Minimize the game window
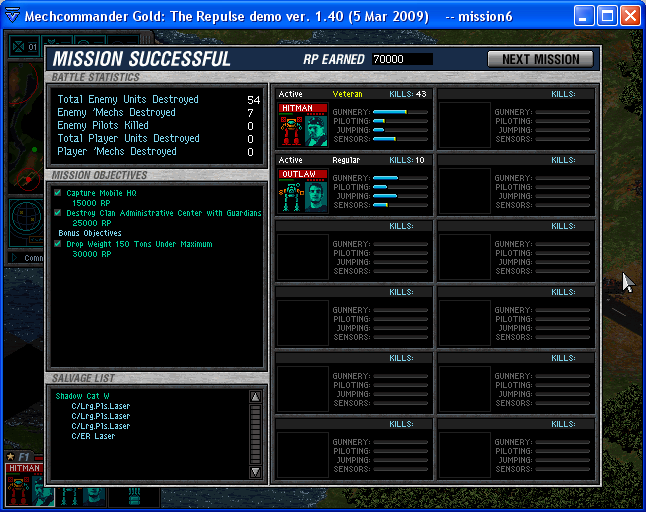 click(x=584, y=16)
